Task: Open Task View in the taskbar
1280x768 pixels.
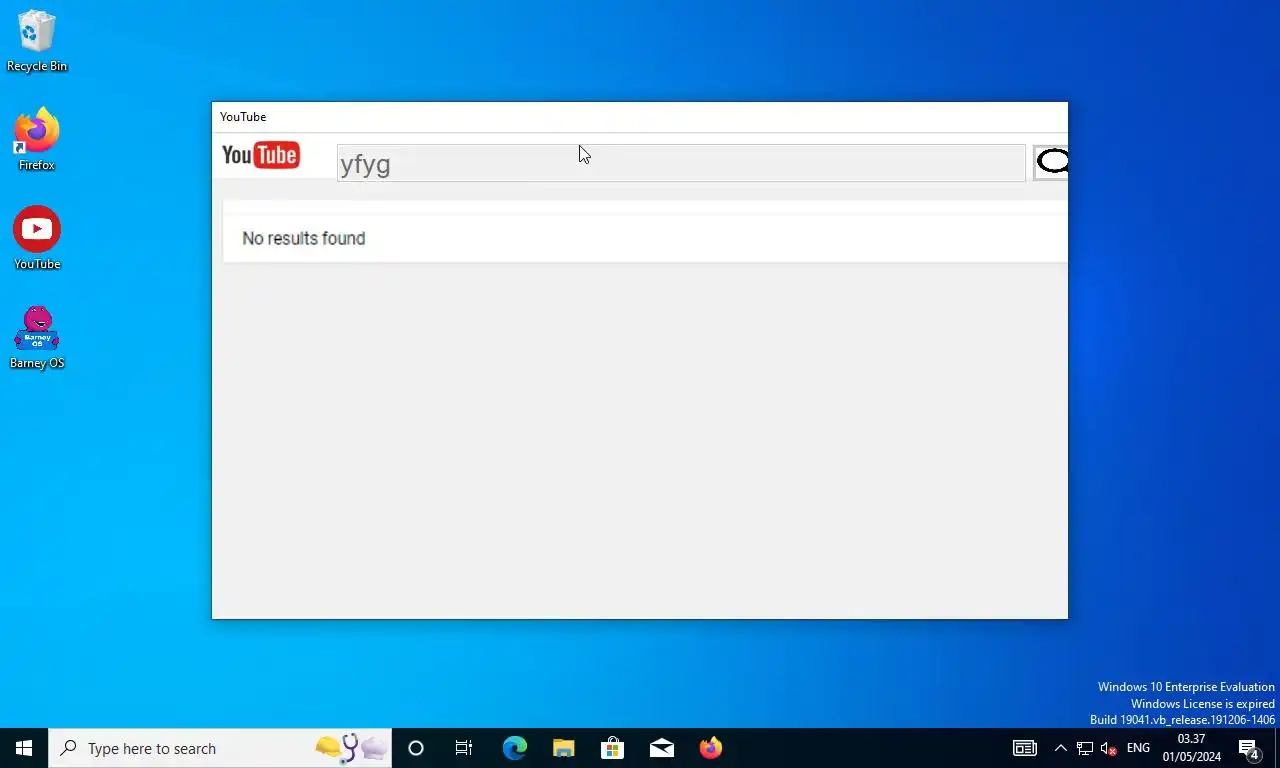Action: tap(464, 748)
